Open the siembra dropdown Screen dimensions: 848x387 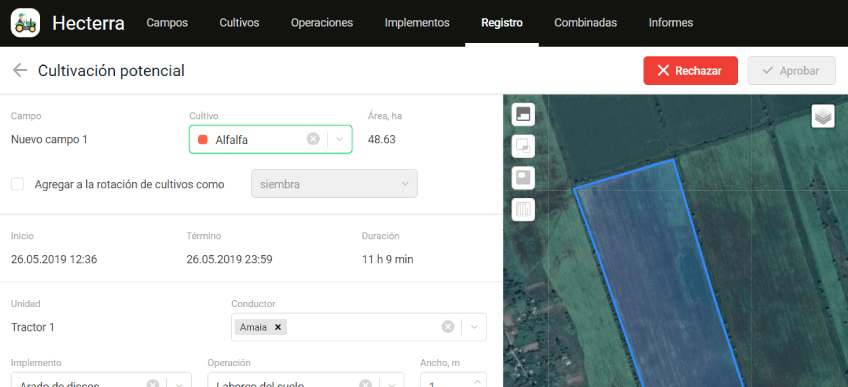point(334,184)
